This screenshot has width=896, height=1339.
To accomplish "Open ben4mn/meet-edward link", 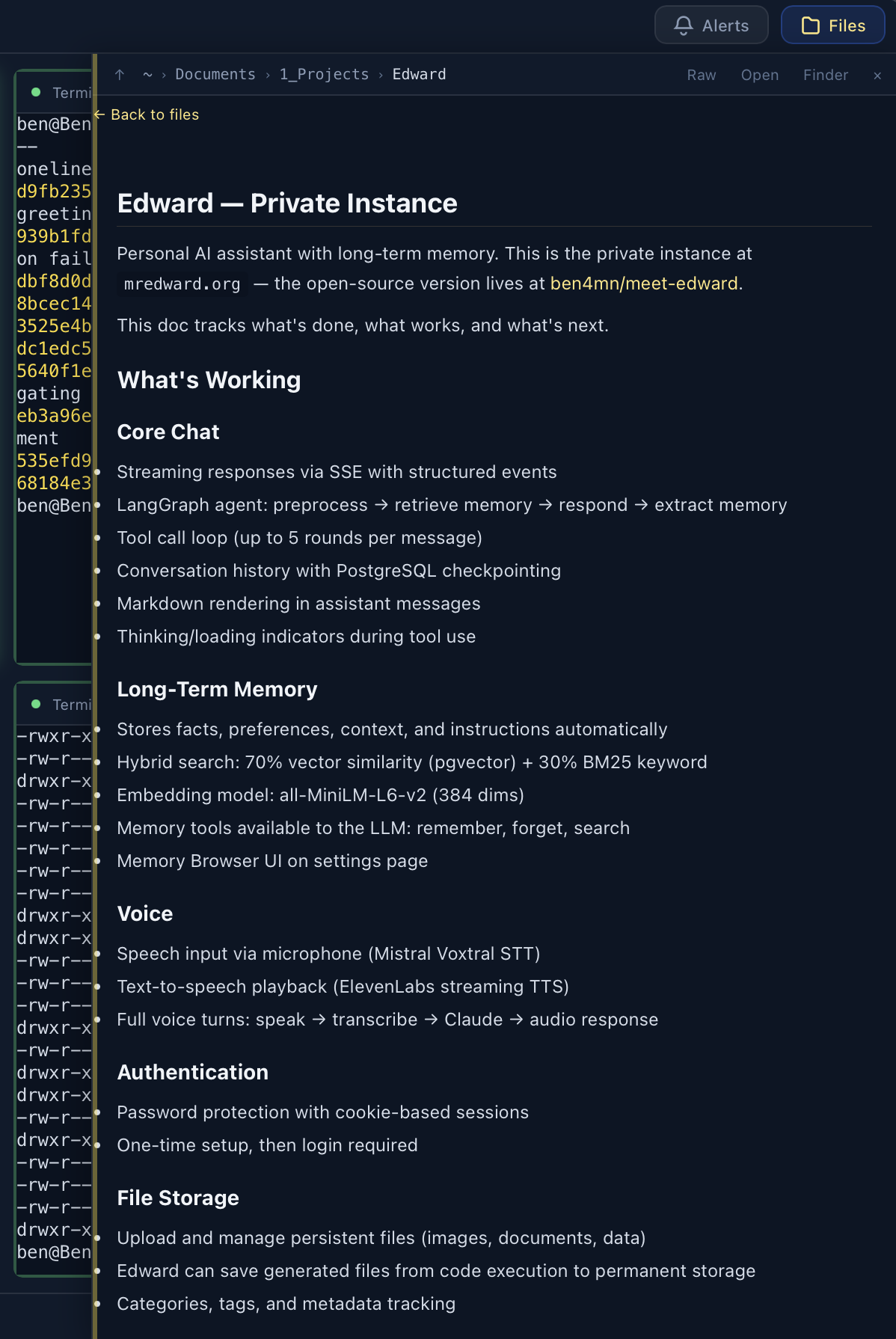I will (644, 284).
